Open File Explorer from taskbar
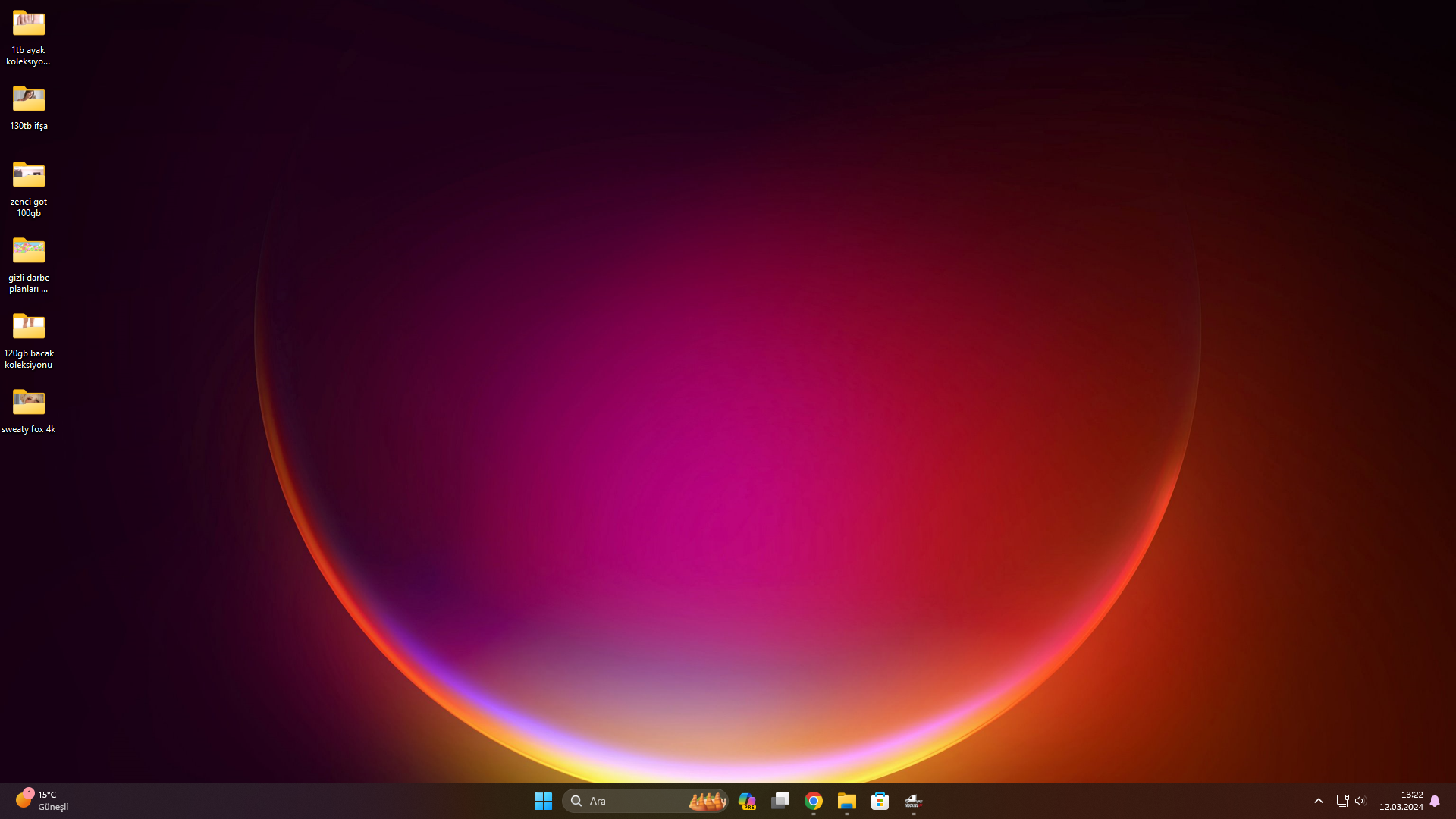Screen dimensions: 1456x819 847,801
